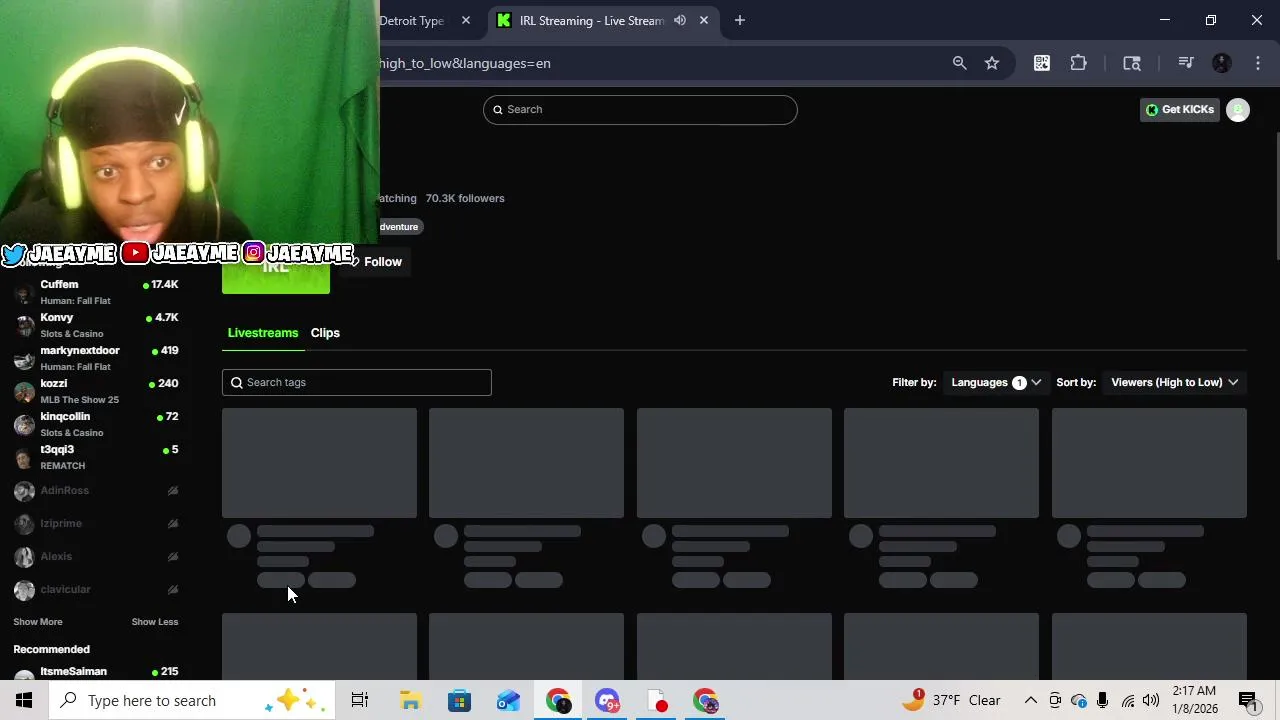Screen dimensions: 1280x720
Task: Click the Search tags field
Action: 357,382
